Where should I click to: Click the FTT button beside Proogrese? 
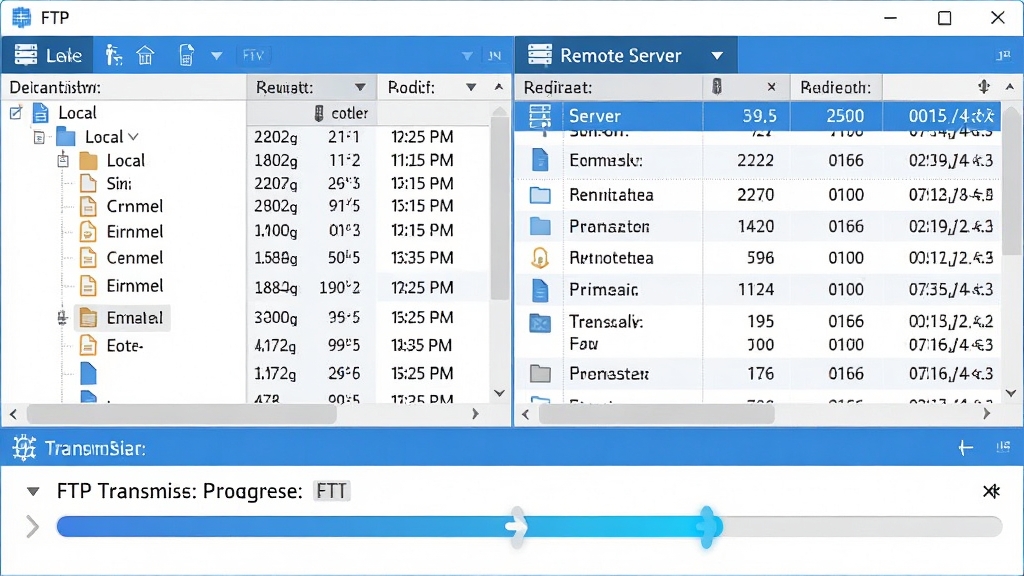[332, 491]
